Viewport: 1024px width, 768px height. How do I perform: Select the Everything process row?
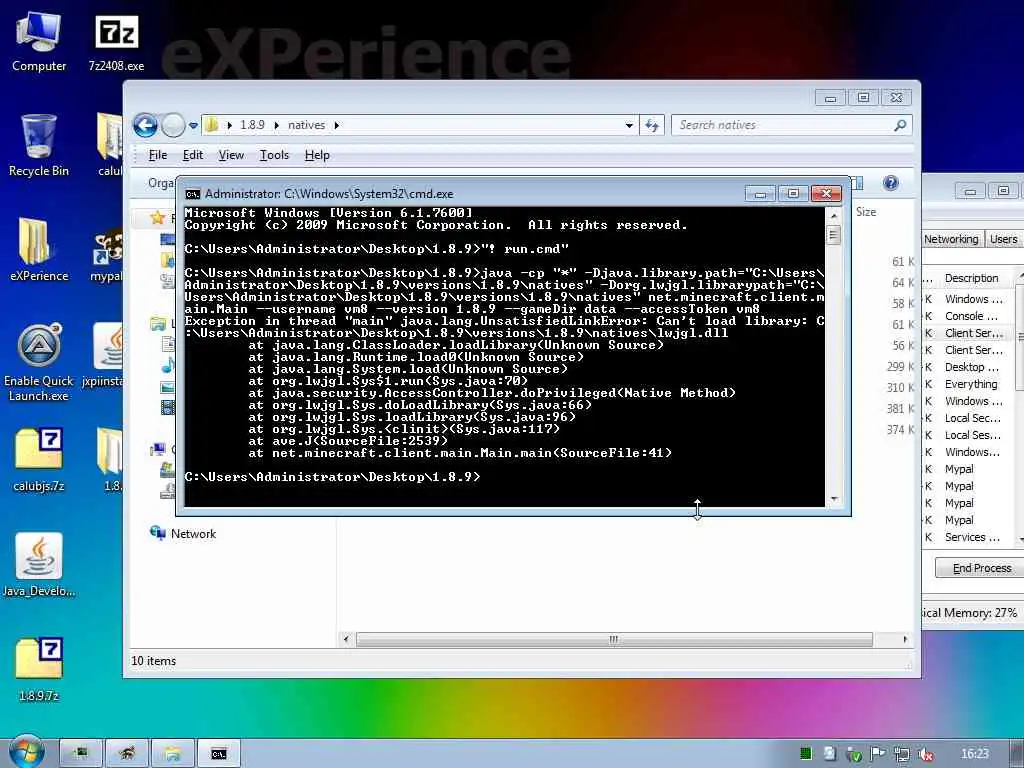coord(971,384)
